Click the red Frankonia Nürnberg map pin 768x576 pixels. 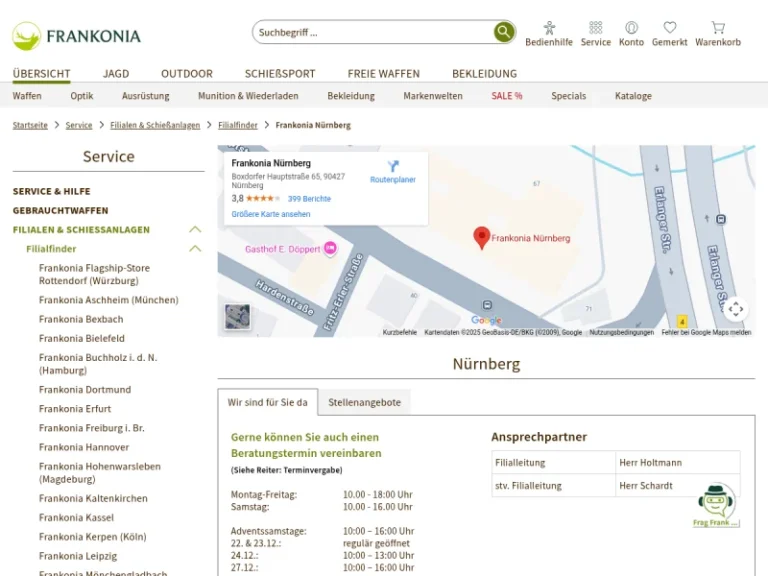[x=481, y=238]
